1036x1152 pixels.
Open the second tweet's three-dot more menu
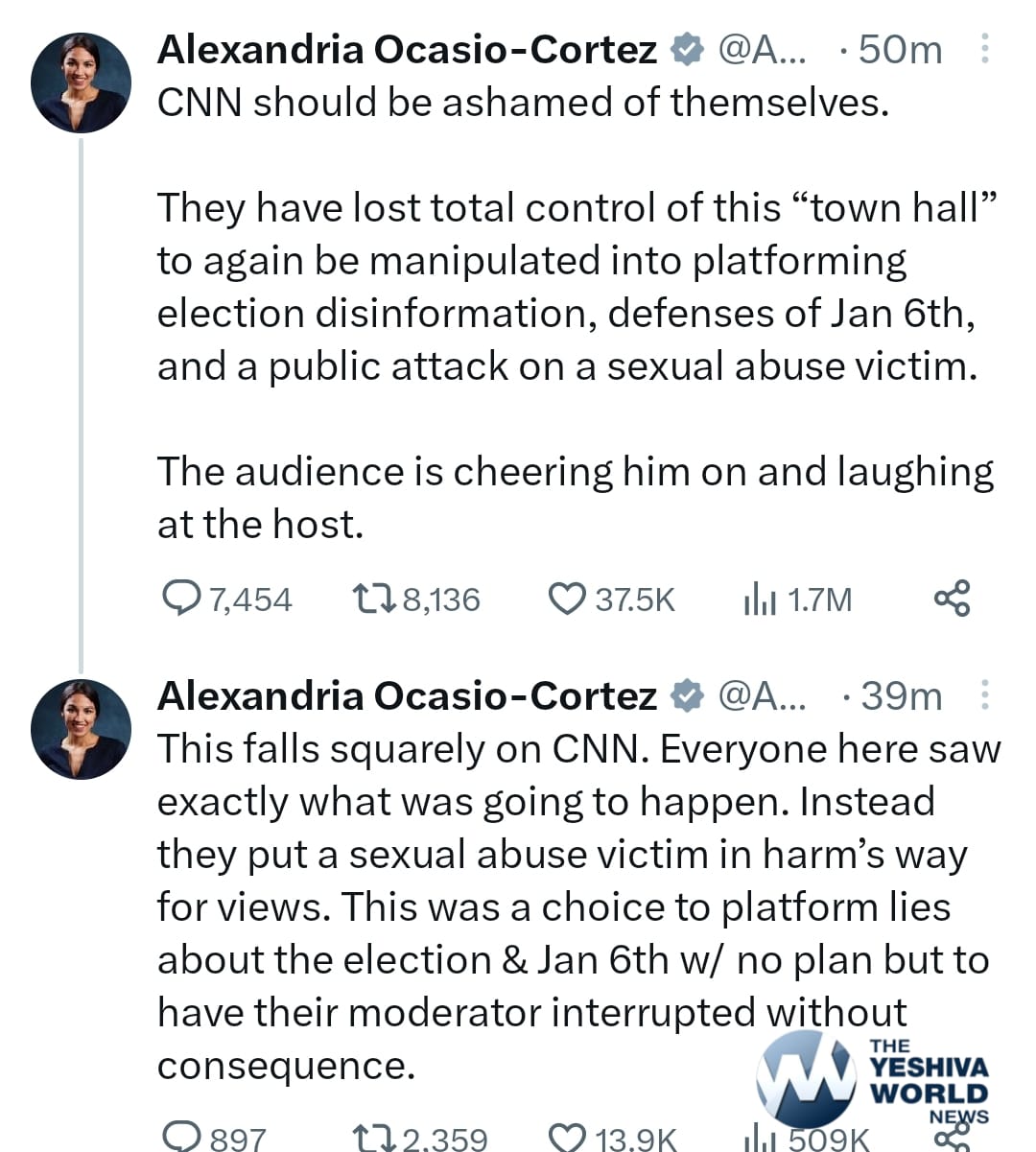(x=984, y=695)
